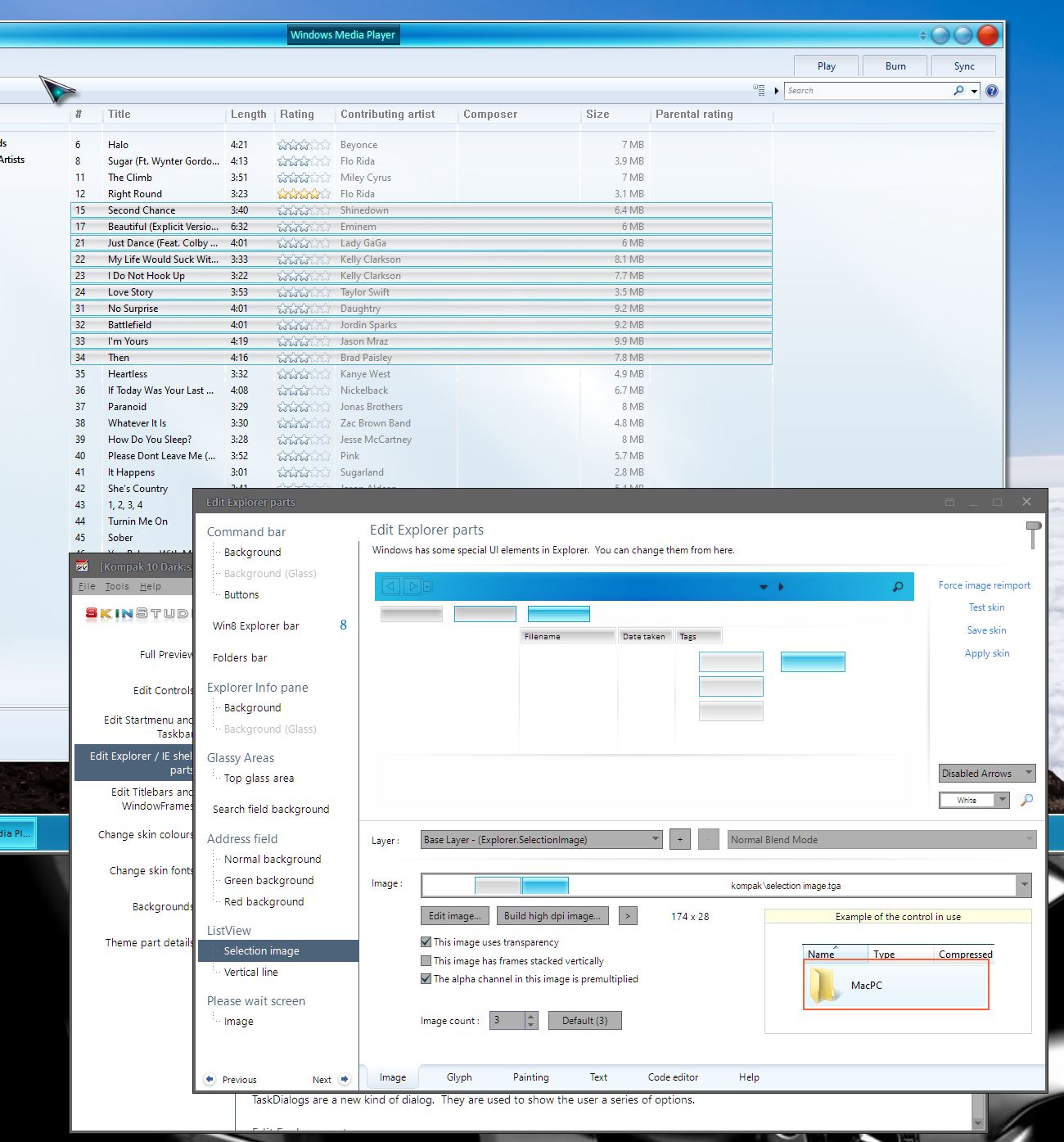The image size is (1064, 1142).
Task: Click the hammer icon in Edit Explorer parts
Action: pos(1033,535)
